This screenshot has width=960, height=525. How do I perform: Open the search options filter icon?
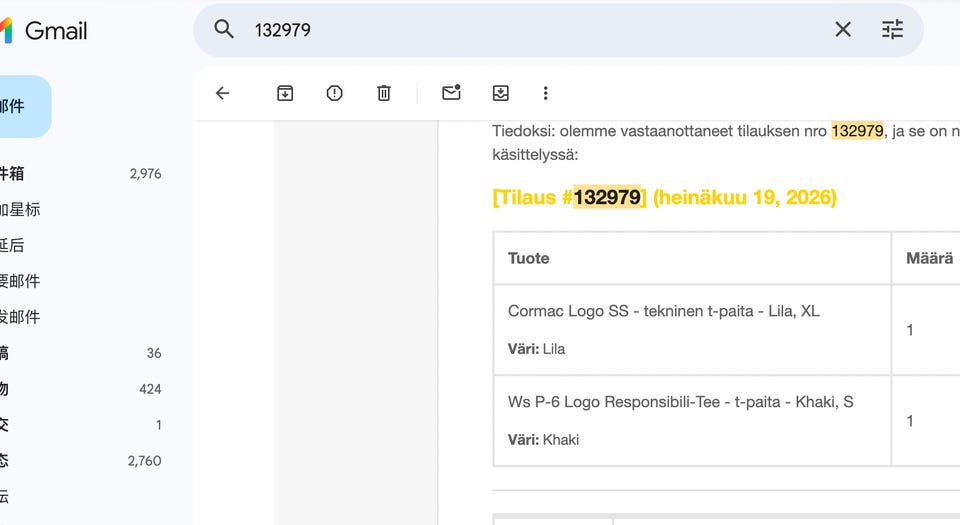[892, 29]
